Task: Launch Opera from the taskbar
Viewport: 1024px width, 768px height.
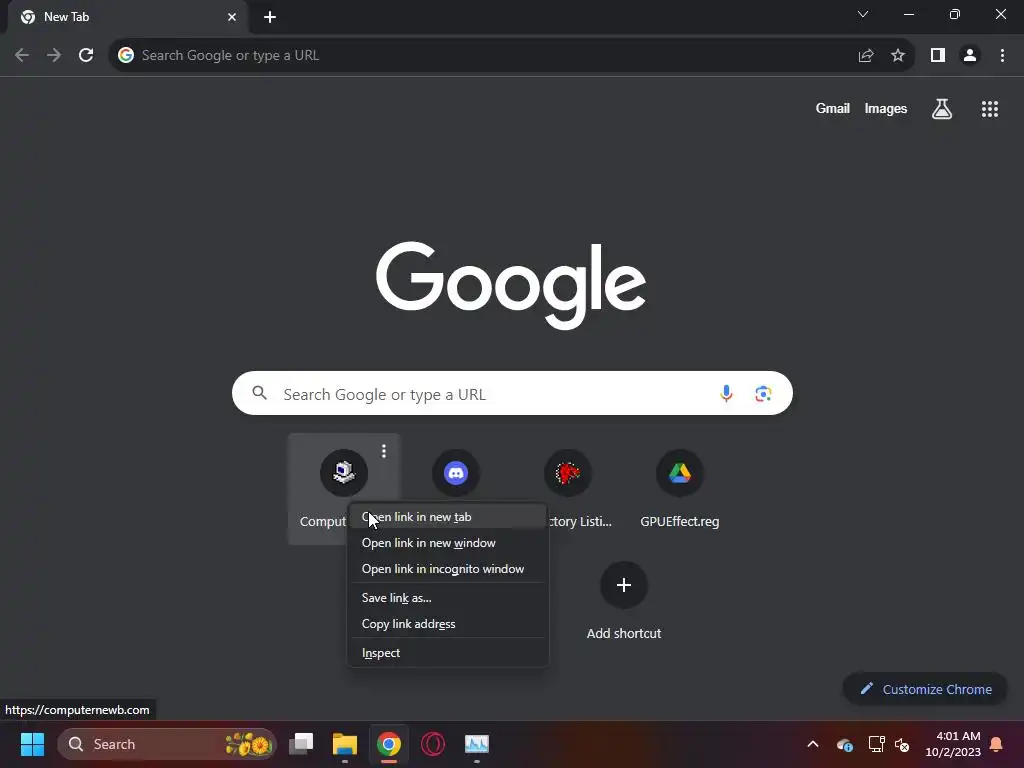Action: (x=432, y=744)
